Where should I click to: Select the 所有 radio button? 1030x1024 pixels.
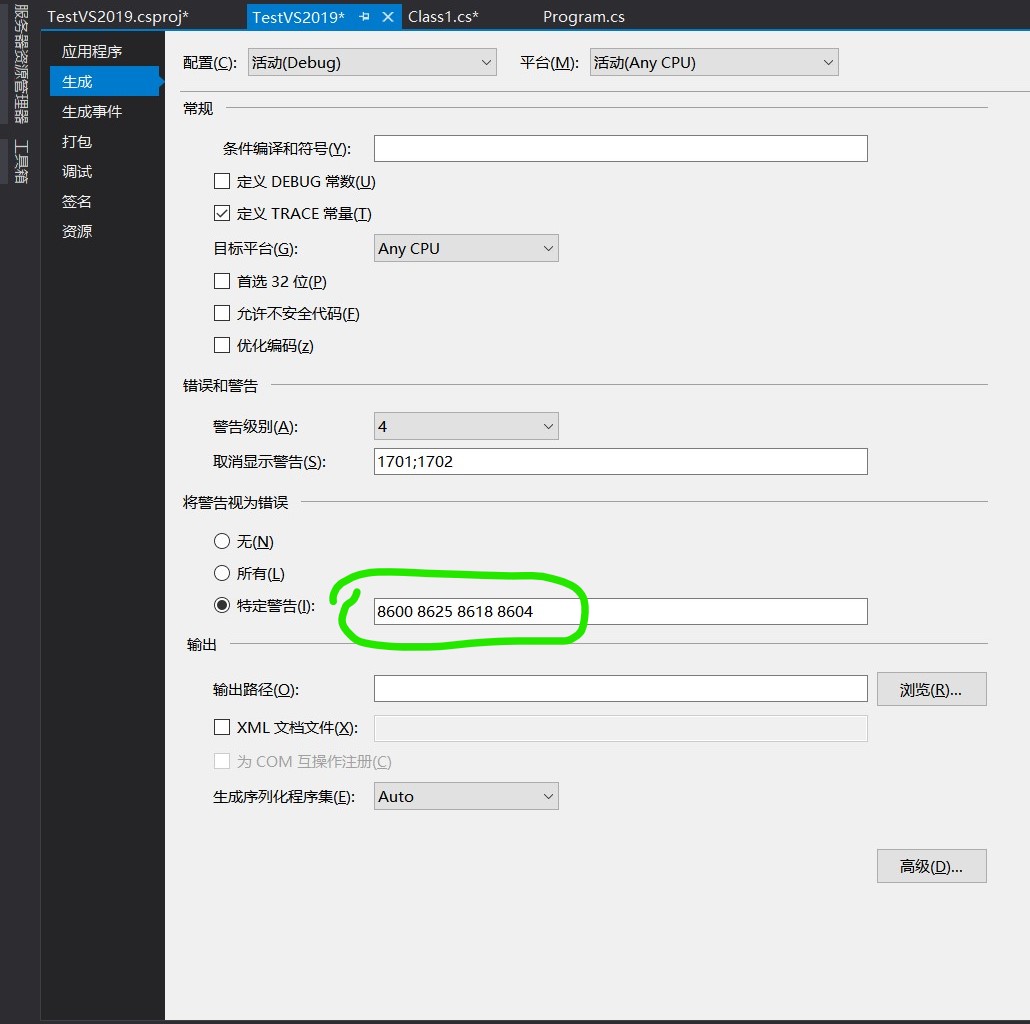tap(222, 574)
